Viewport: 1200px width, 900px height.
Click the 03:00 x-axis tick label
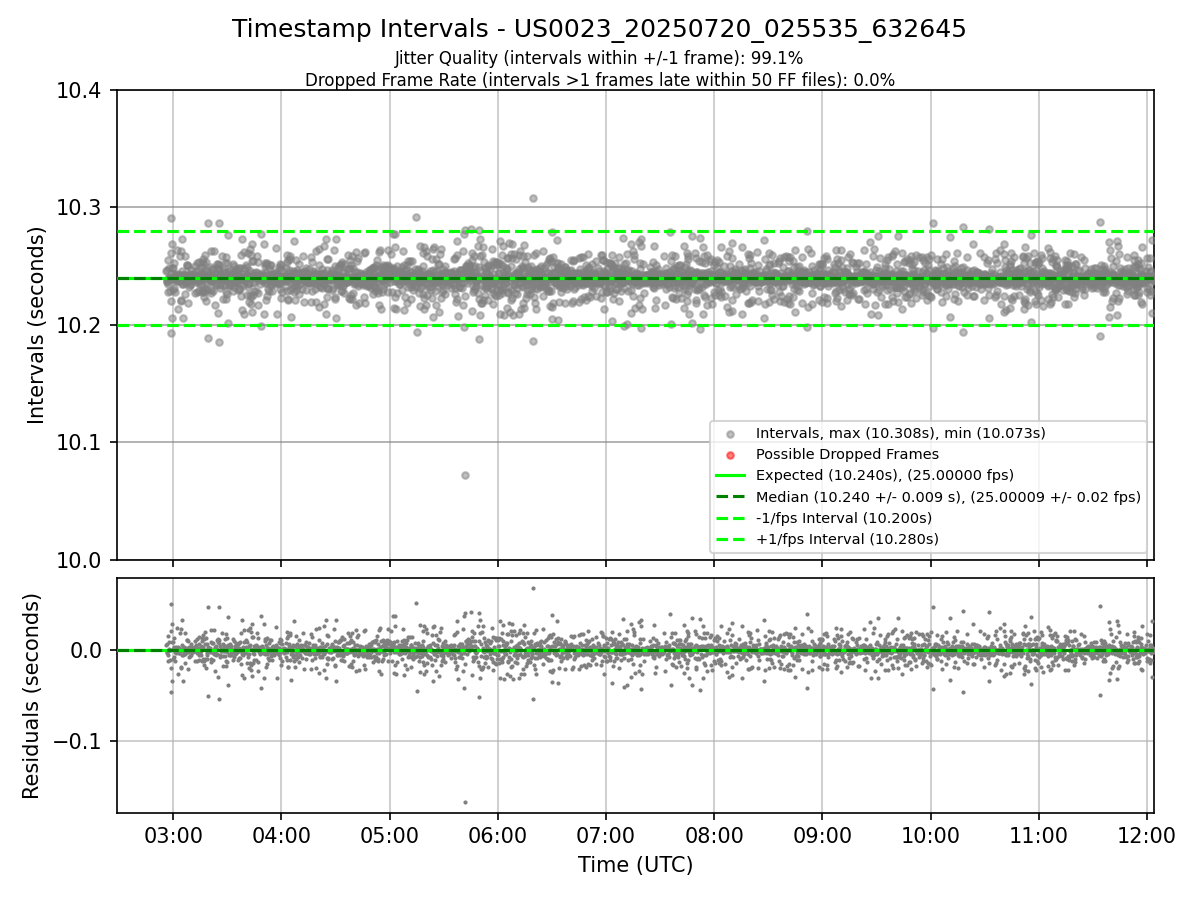[x=173, y=835]
